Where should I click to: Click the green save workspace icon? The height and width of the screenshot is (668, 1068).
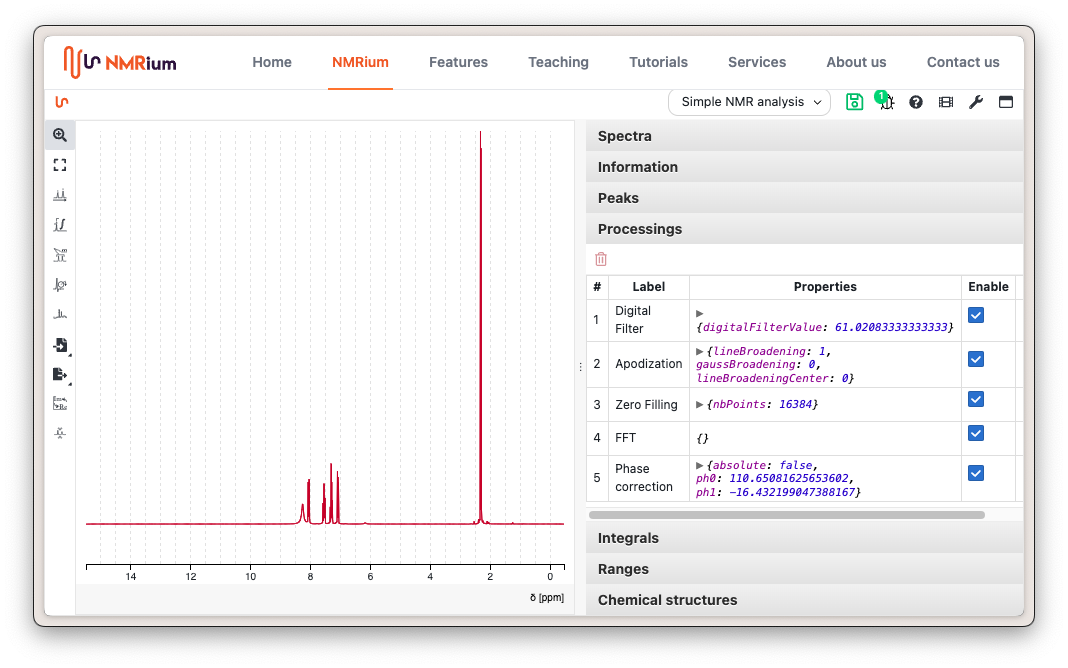(x=854, y=102)
